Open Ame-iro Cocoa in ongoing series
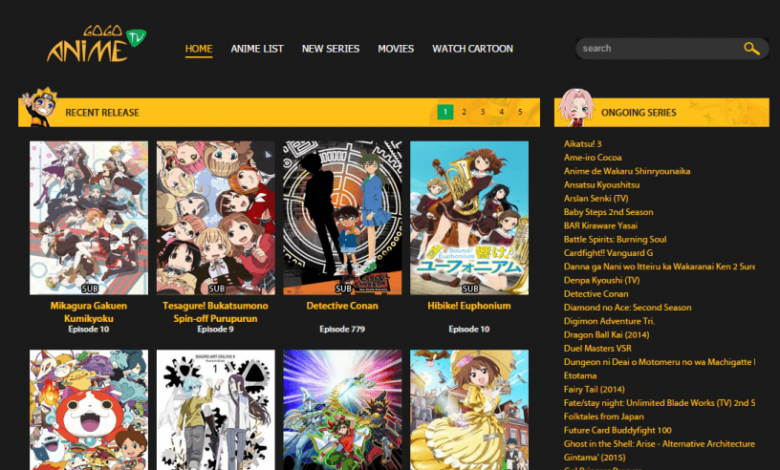Viewport: 780px width, 470px height. coord(593,158)
